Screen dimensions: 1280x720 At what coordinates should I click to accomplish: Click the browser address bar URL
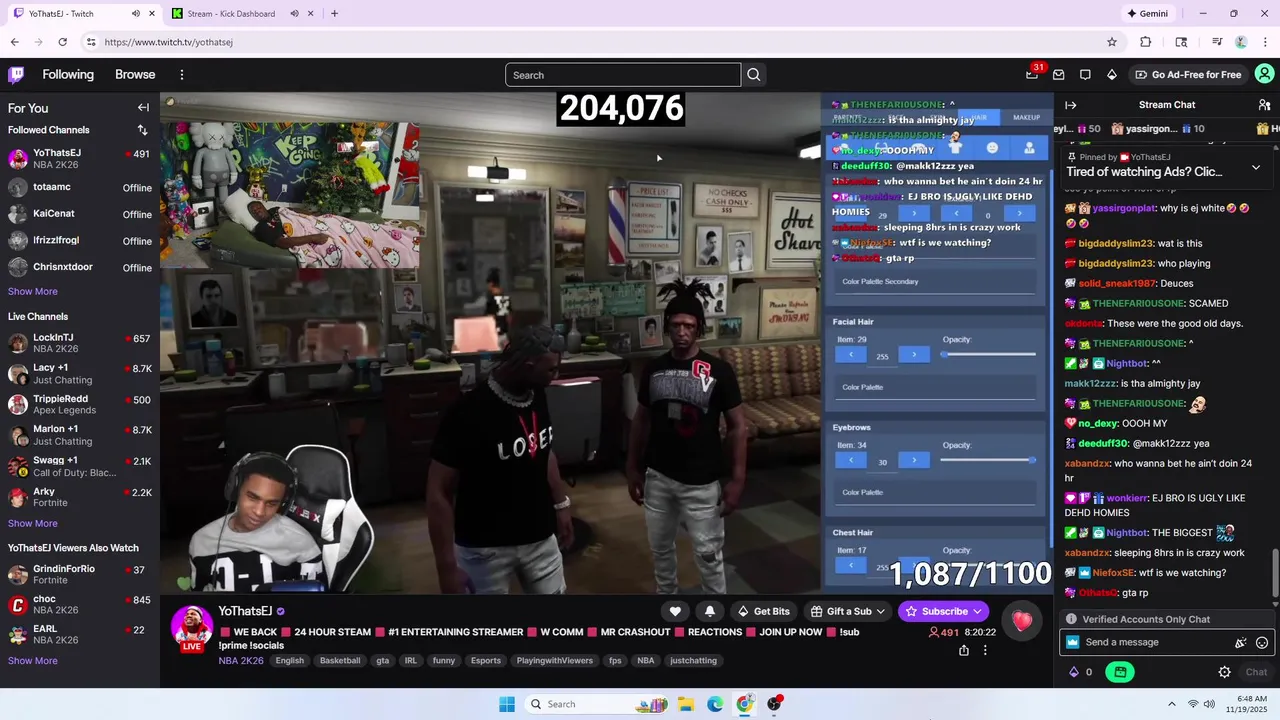click(168, 42)
